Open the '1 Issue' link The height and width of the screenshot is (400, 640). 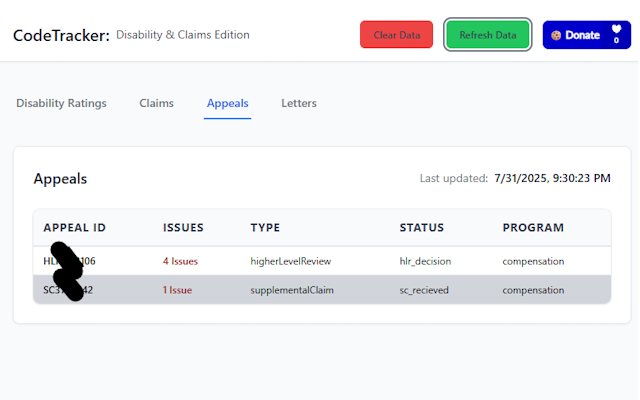tap(177, 290)
